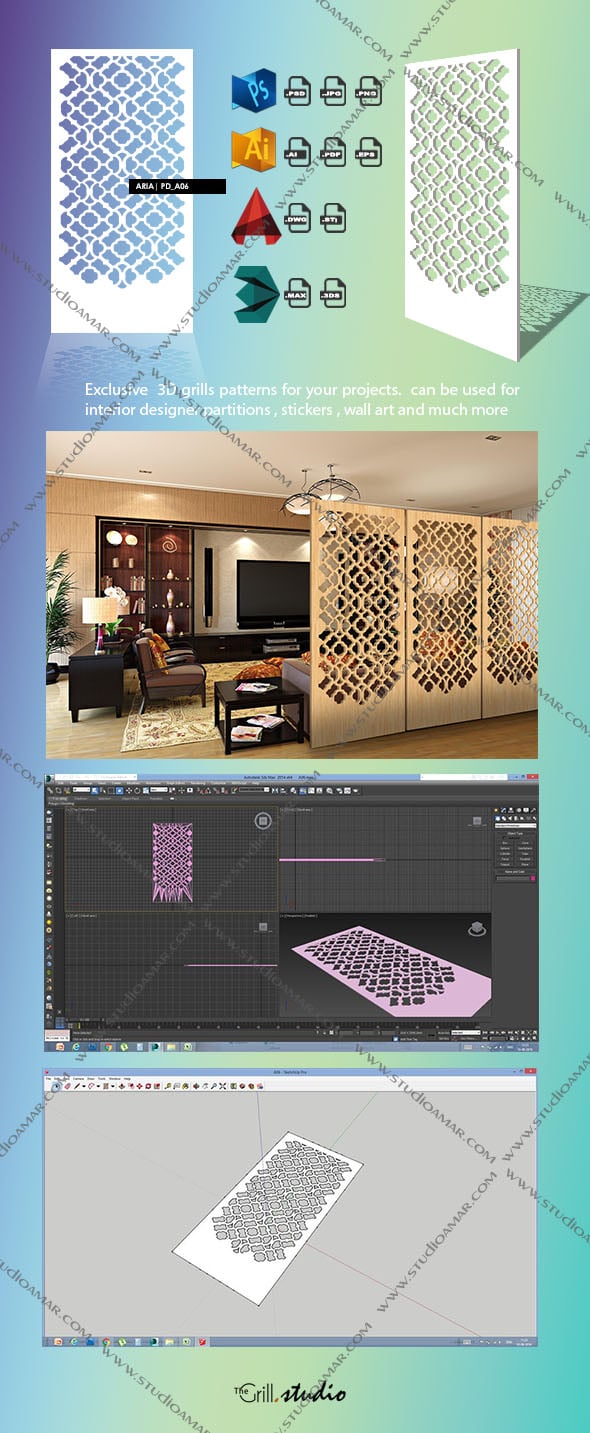The width and height of the screenshot is (590, 1433).
Task: Click the Illustrator Ai logo
Action: (252, 150)
